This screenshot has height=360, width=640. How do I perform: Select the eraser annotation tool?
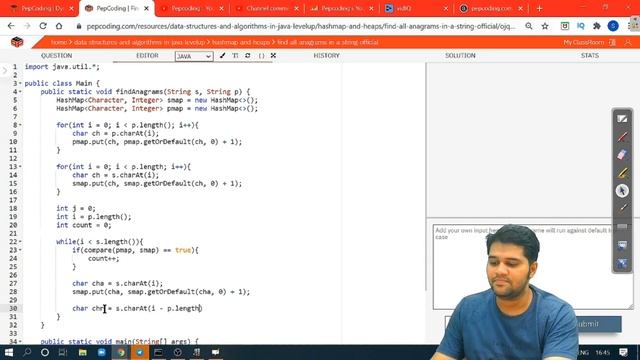coord(622,155)
